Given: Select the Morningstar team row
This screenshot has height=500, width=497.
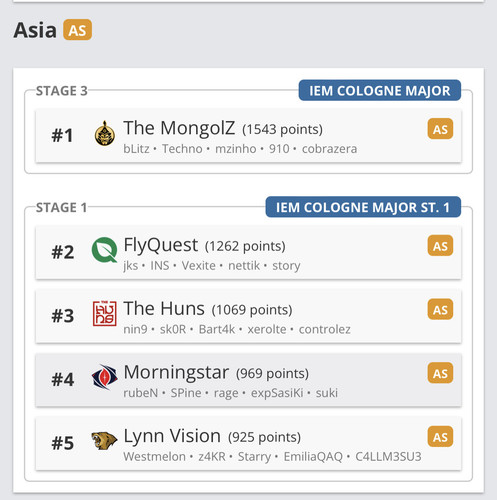Looking at the screenshot, I should coord(248,380).
